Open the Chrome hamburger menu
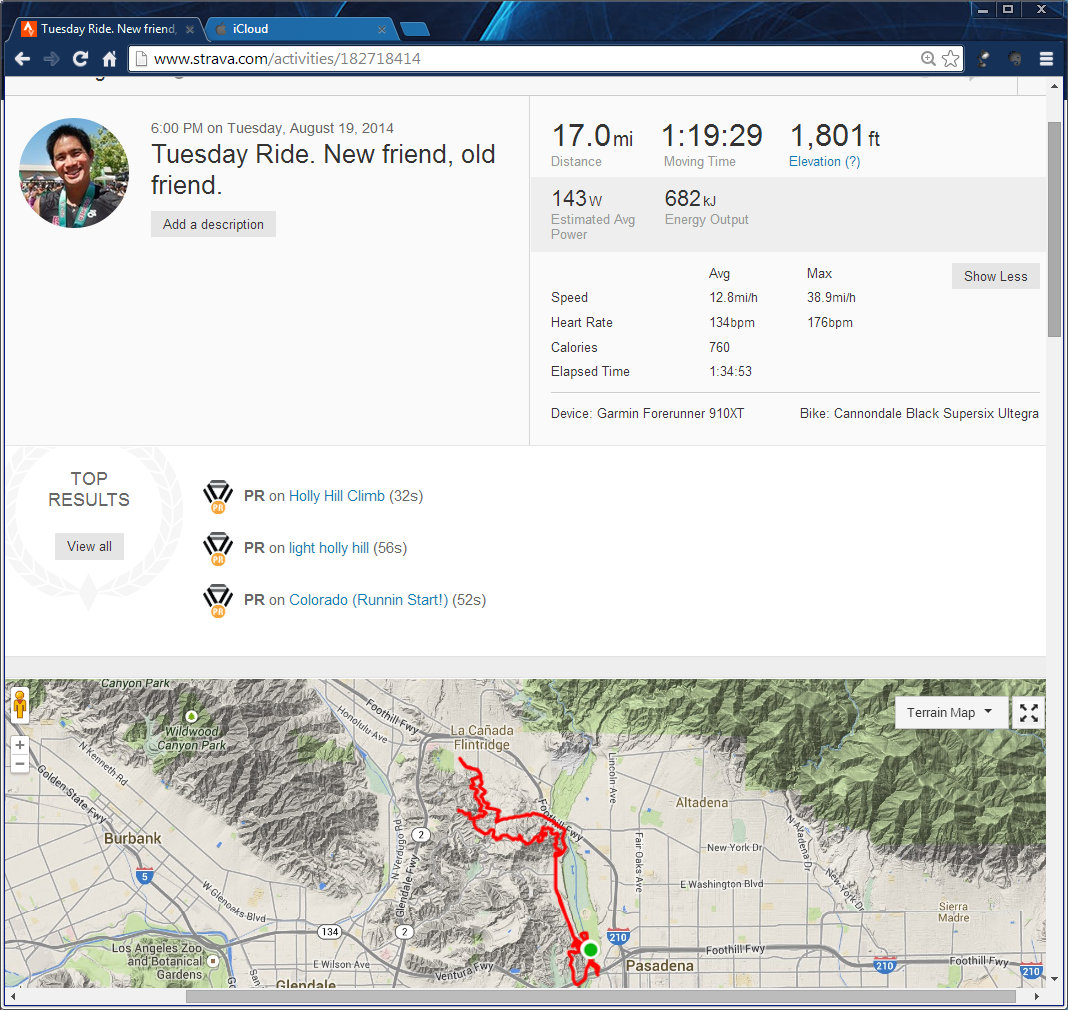This screenshot has width=1068, height=1010. point(1046,59)
